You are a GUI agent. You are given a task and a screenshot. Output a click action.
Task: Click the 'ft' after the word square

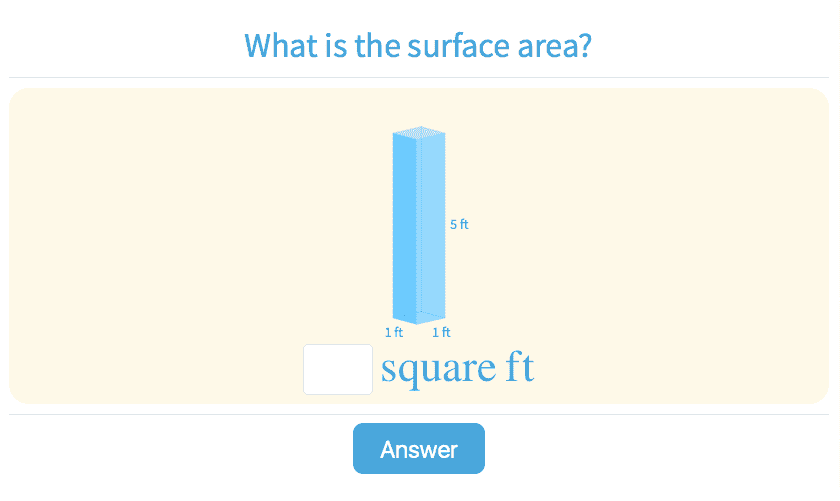[518, 369]
